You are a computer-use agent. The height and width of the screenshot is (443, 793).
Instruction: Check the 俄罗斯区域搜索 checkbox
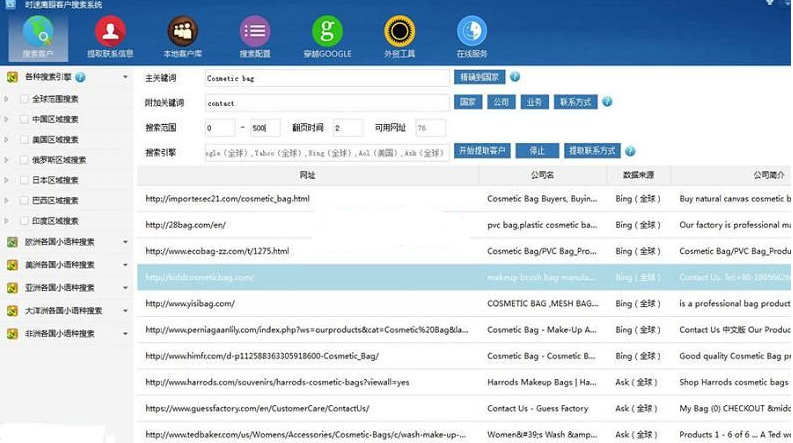click(24, 160)
